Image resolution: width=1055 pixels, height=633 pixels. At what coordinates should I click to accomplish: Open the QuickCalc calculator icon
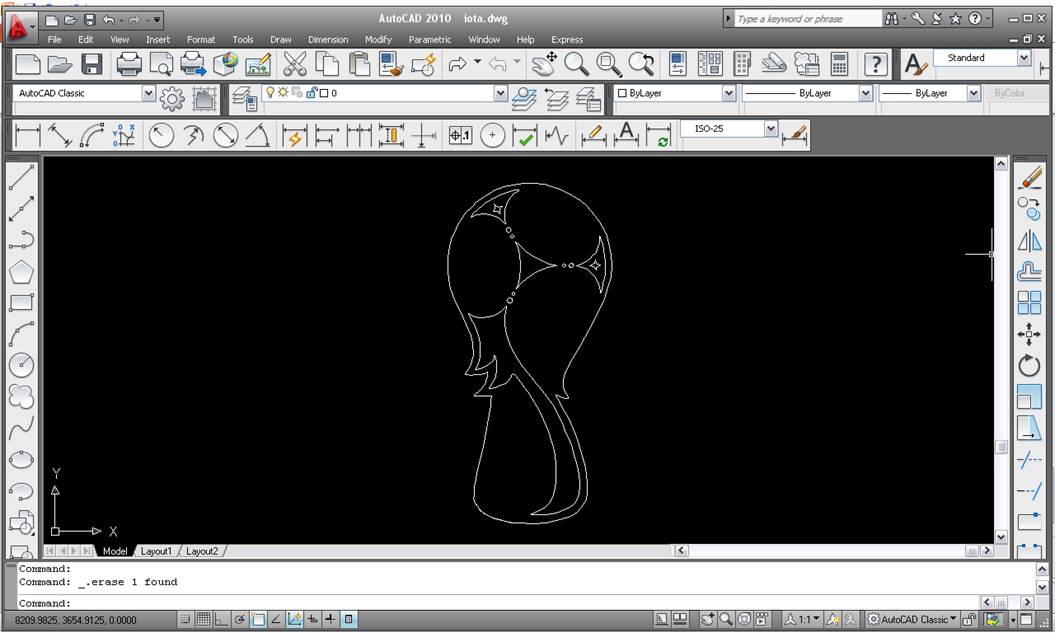840,65
